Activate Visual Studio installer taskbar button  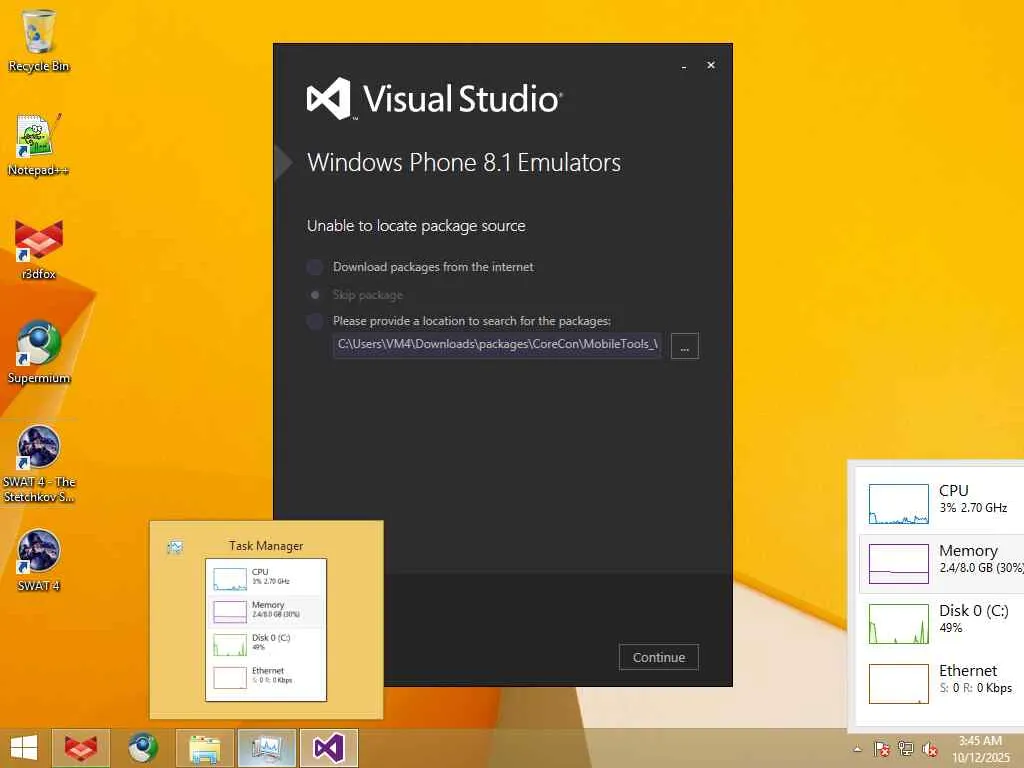tap(328, 748)
